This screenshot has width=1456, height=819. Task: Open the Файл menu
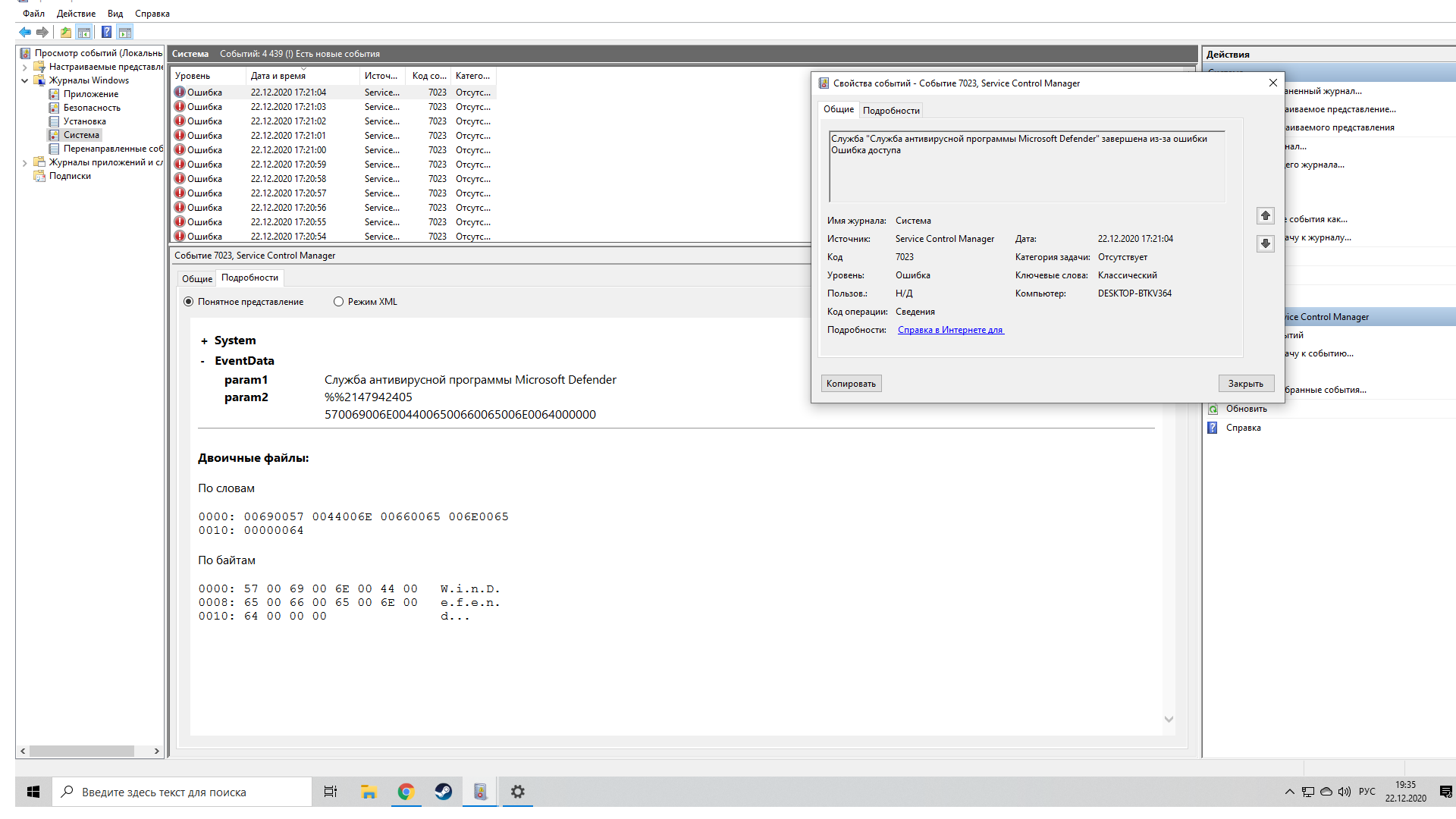[33, 14]
